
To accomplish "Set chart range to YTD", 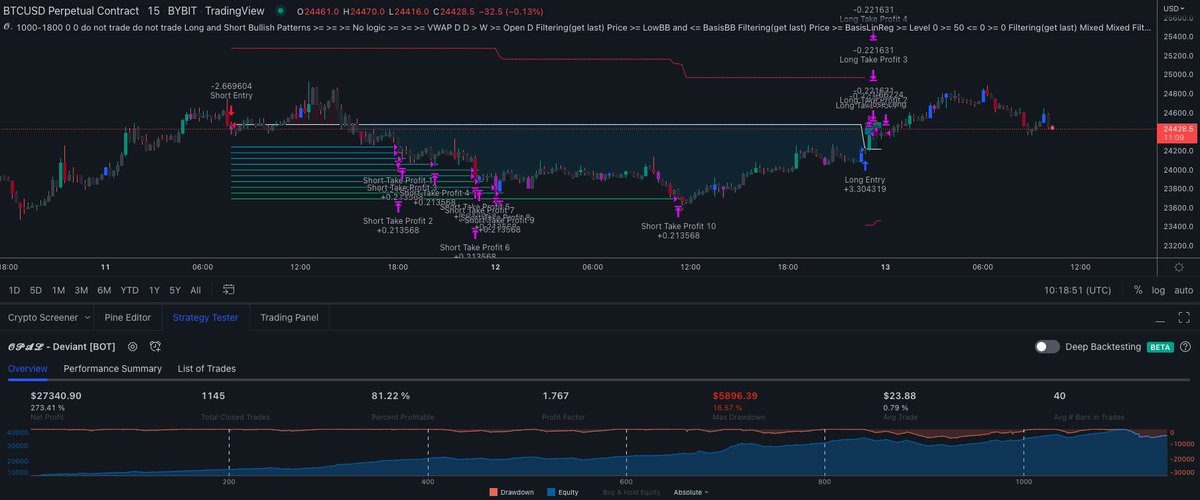I will pyautogui.click(x=129, y=290).
